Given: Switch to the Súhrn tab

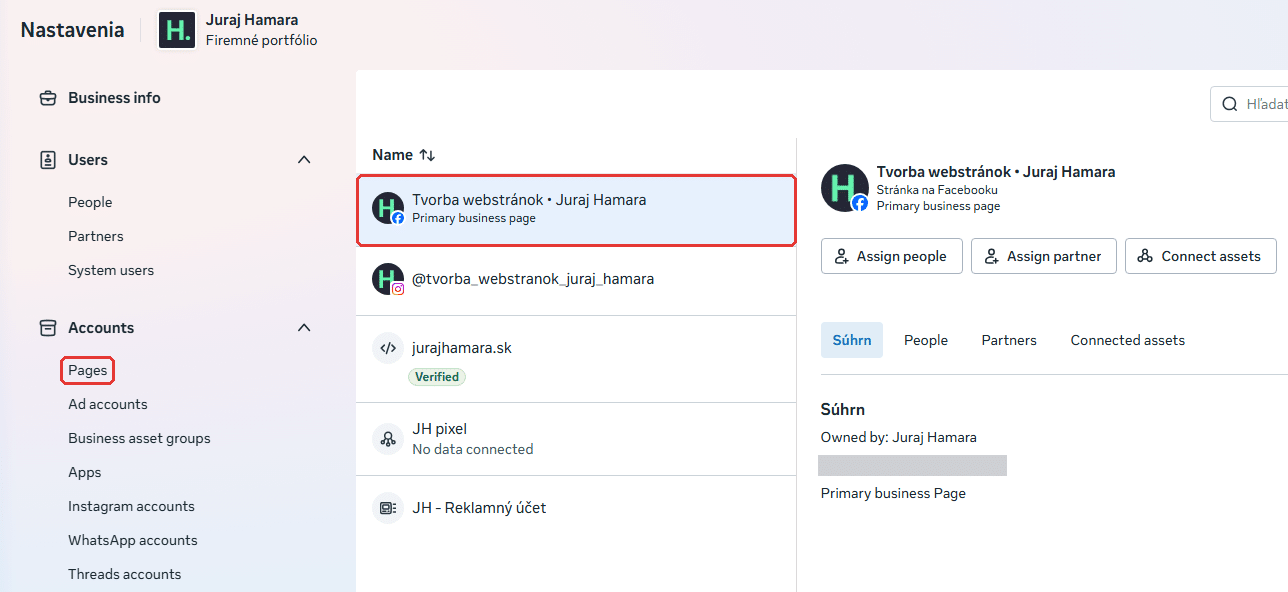Looking at the screenshot, I should click(852, 340).
